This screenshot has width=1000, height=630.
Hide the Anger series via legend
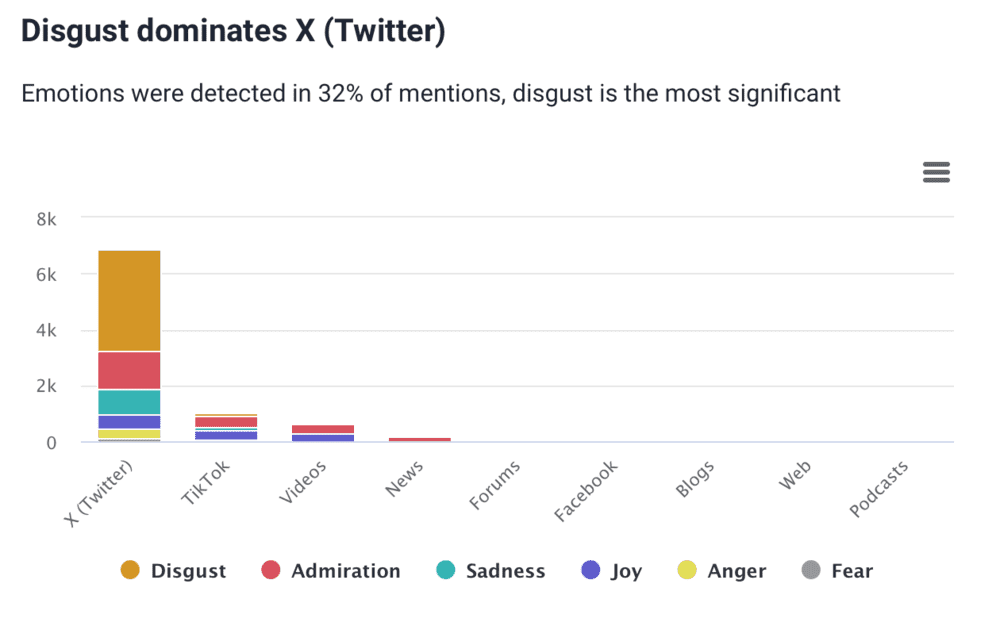[736, 571]
